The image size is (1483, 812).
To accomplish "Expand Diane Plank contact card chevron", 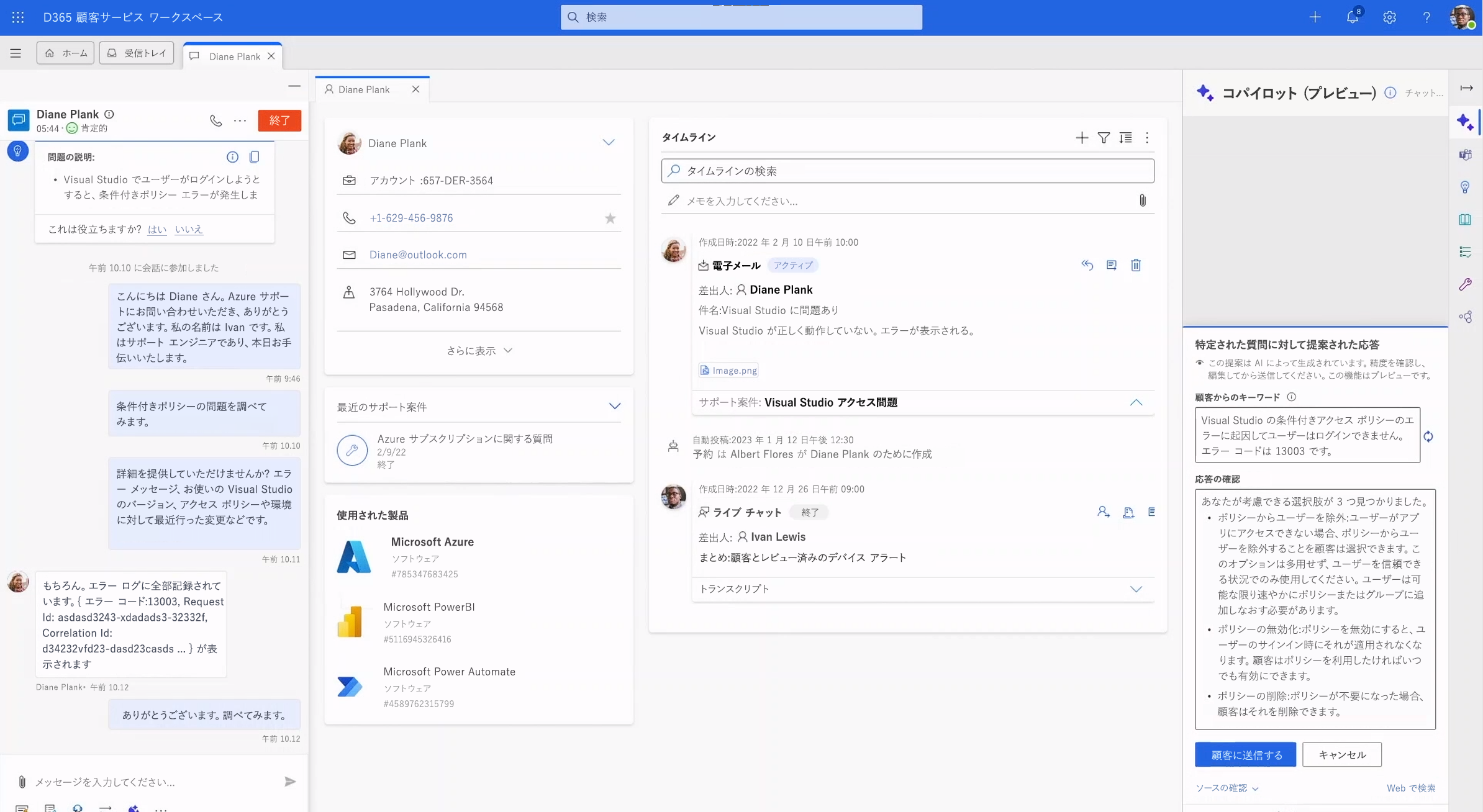I will click(x=609, y=143).
